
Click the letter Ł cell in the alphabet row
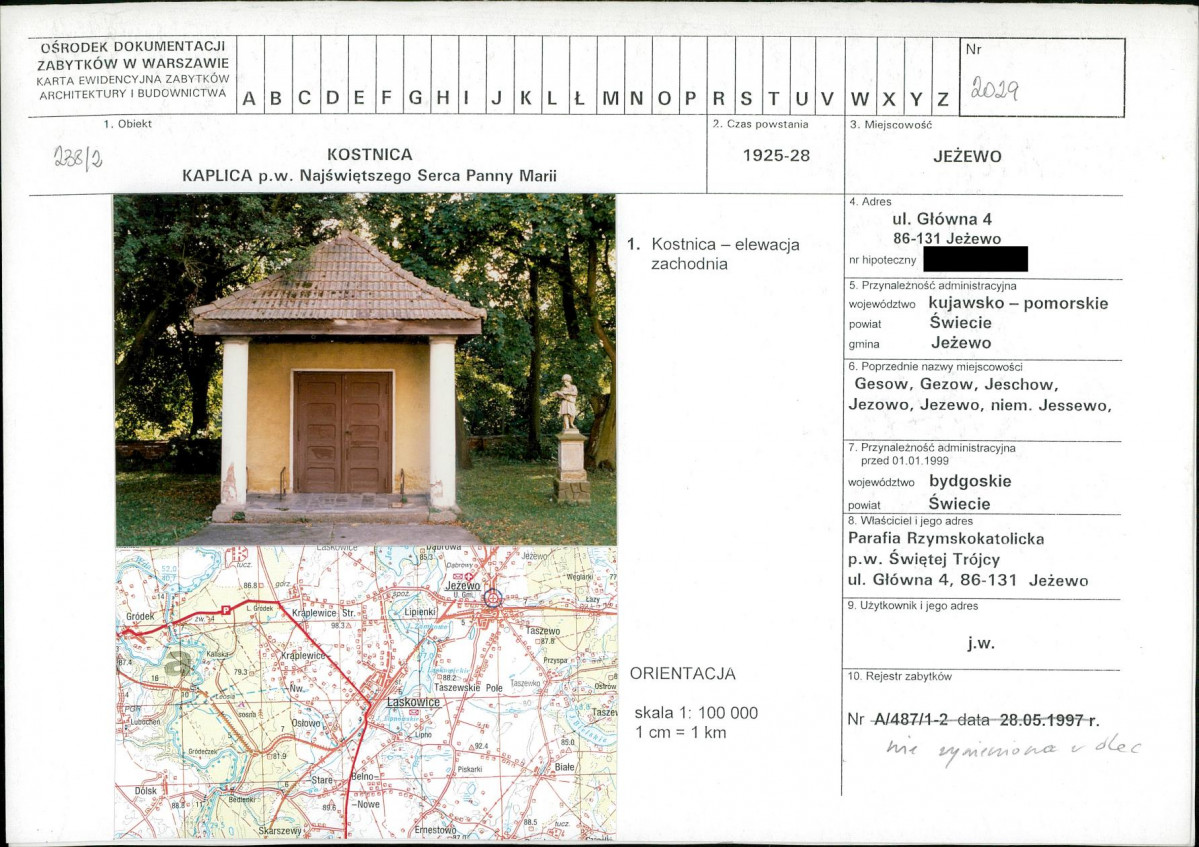point(582,76)
